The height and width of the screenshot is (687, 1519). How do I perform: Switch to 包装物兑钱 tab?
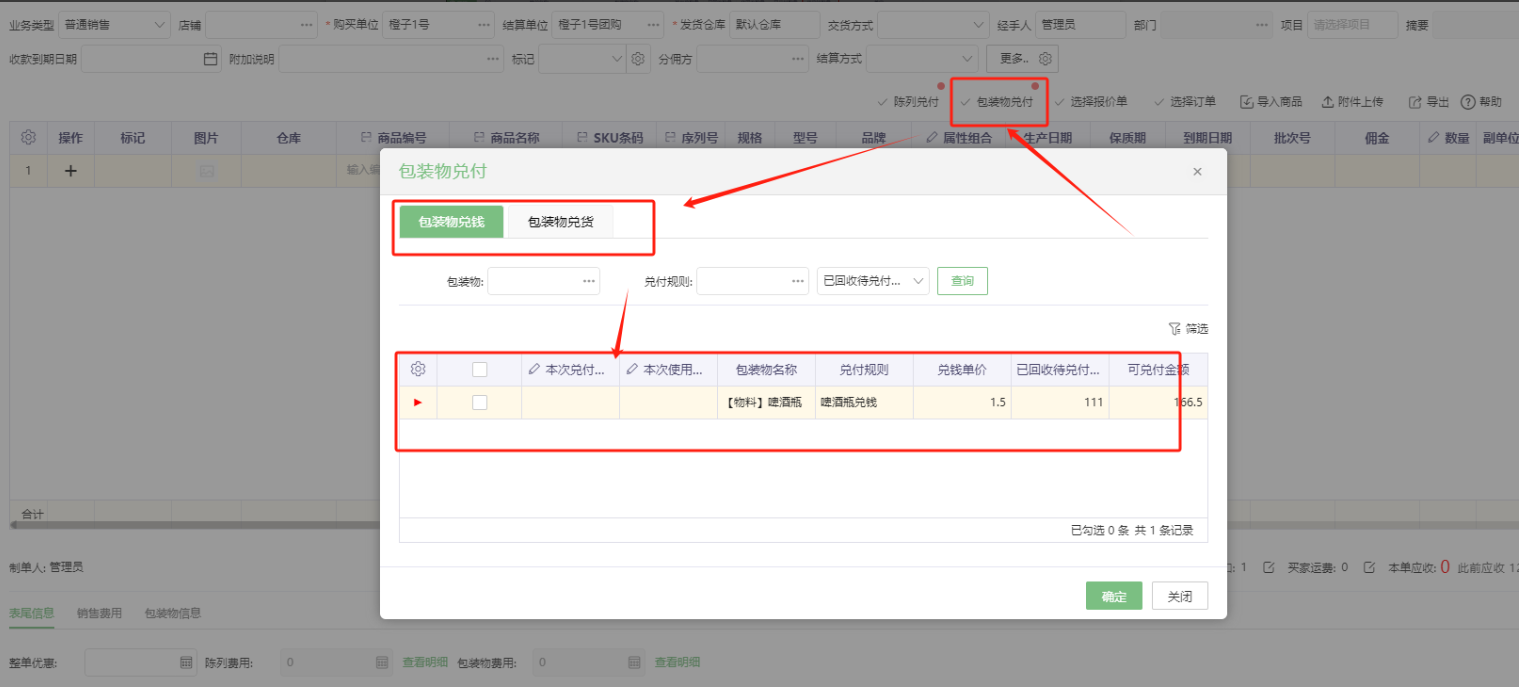(451, 222)
